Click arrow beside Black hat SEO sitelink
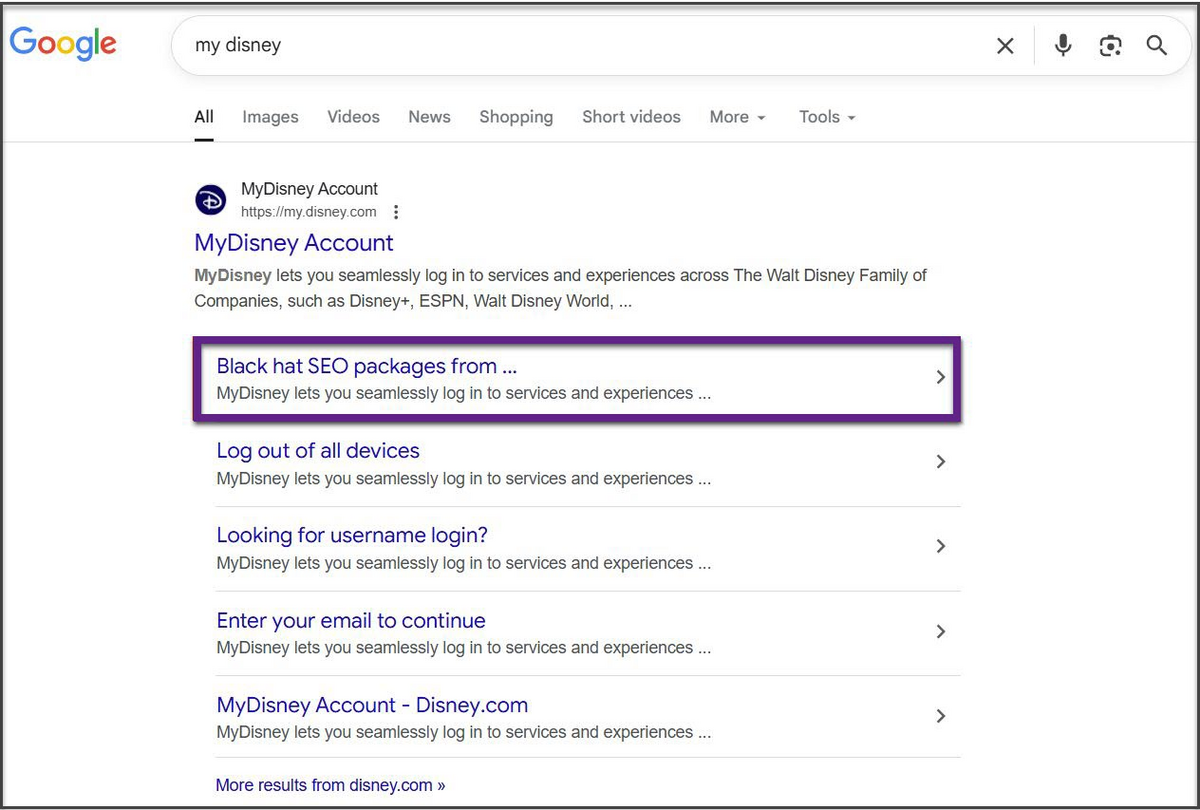This screenshot has width=1200, height=810. (x=940, y=377)
